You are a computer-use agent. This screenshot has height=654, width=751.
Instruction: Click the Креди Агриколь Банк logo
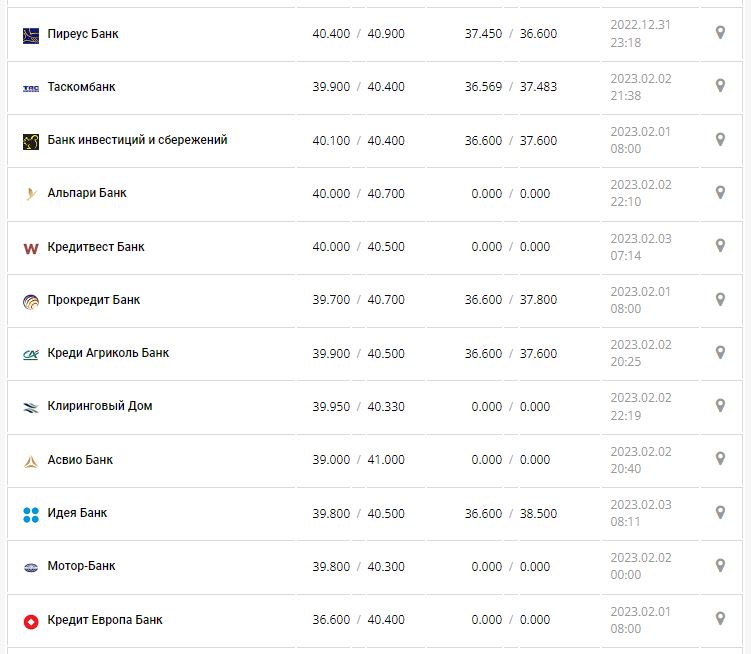[x=30, y=354]
